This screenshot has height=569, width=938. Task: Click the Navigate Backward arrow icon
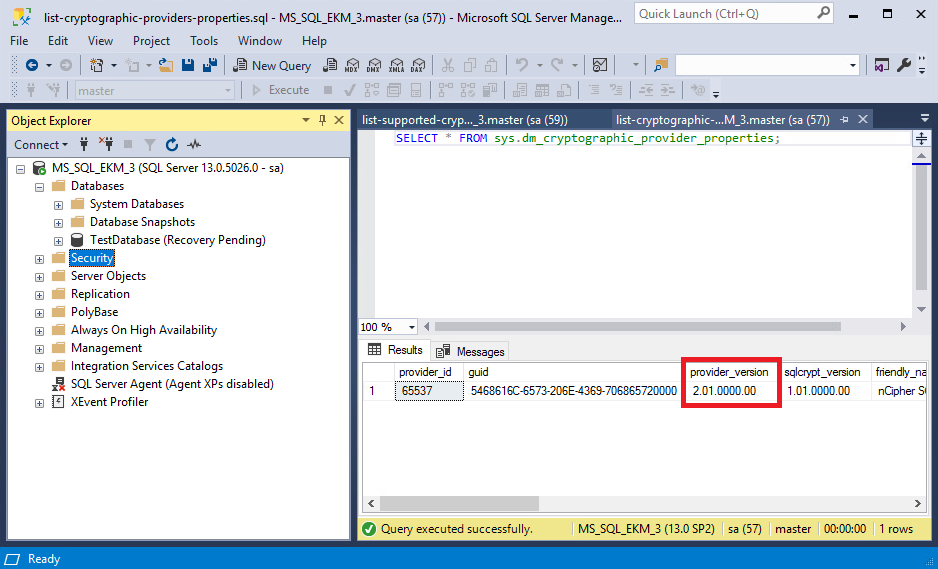(x=32, y=65)
